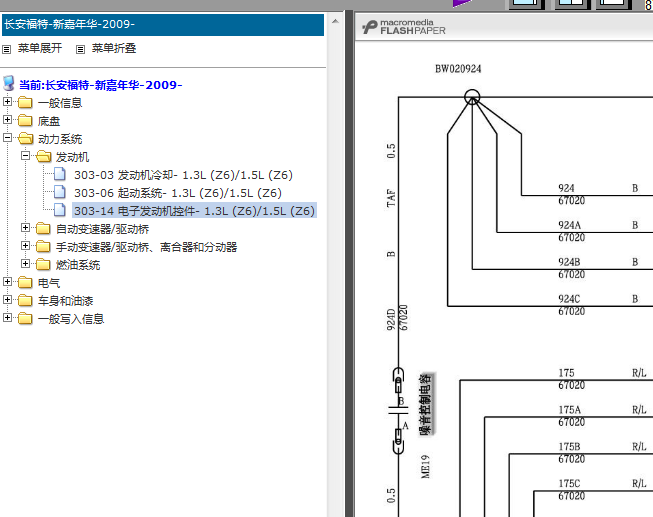
Task: Click wire label 924A in diagram
Action: pyautogui.click(x=569, y=225)
